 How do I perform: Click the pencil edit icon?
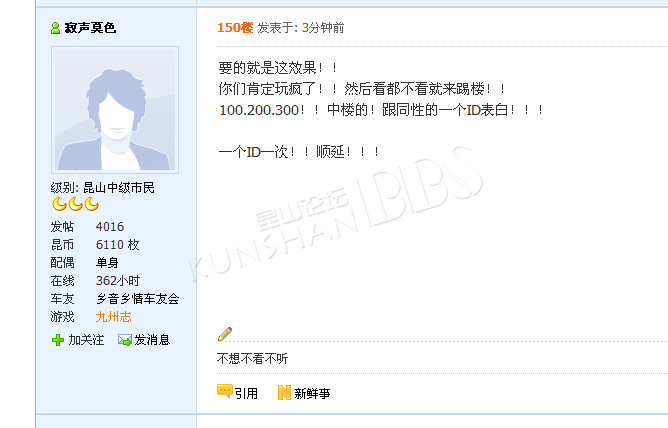pyautogui.click(x=225, y=334)
